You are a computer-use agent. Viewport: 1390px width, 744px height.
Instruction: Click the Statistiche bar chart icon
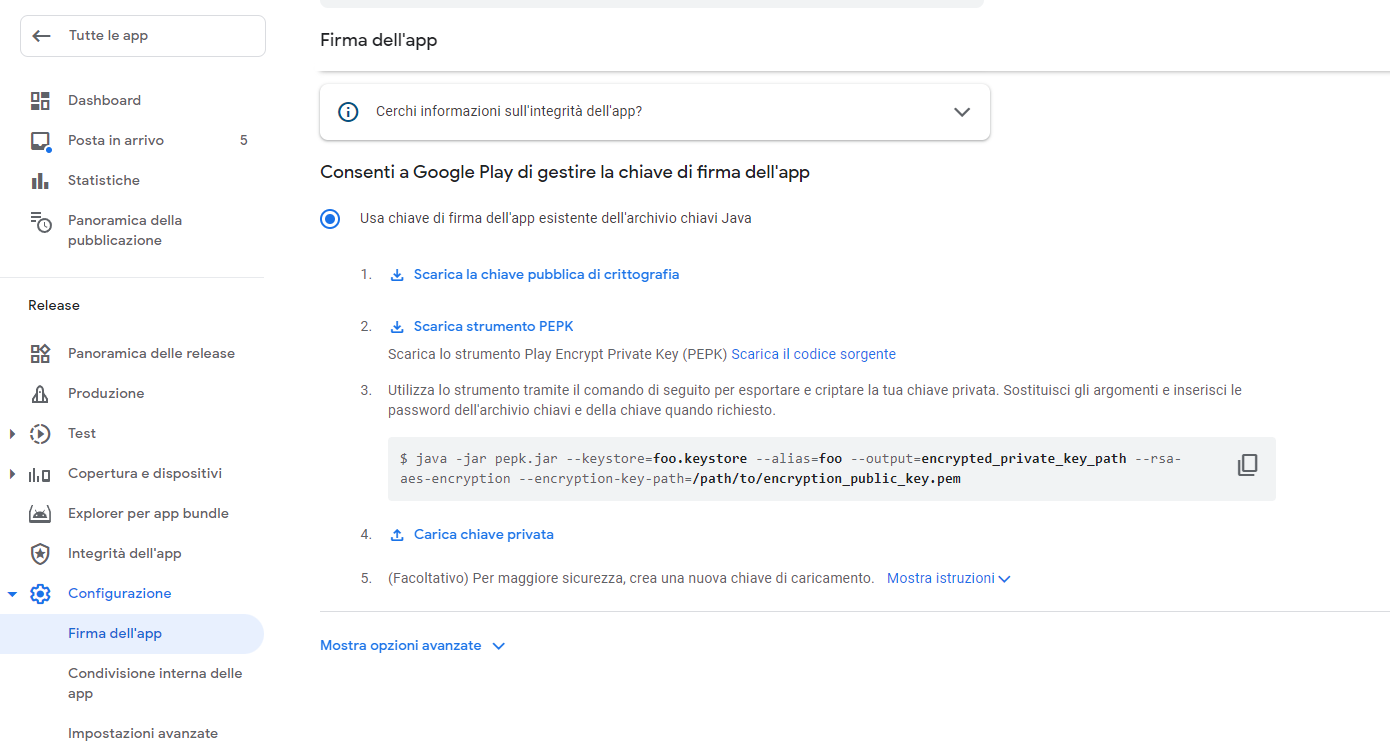coord(40,181)
